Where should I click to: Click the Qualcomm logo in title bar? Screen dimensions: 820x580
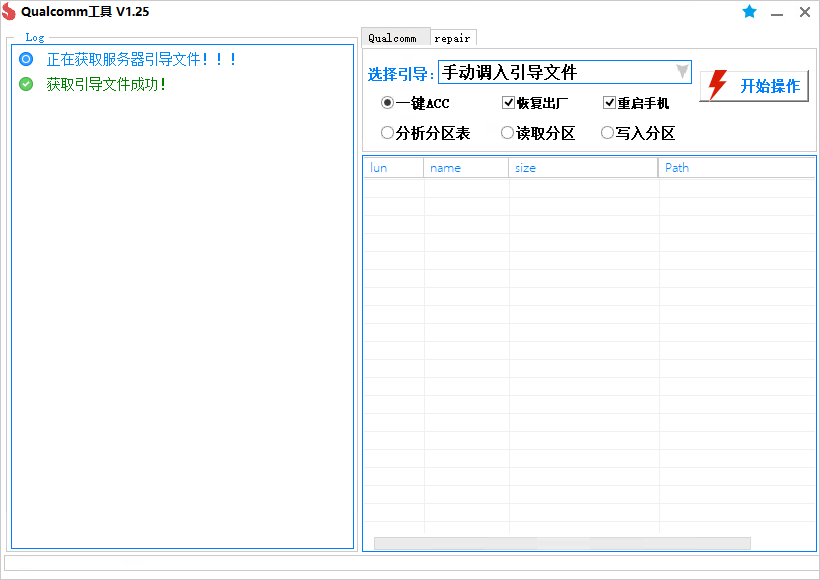tap(9, 12)
